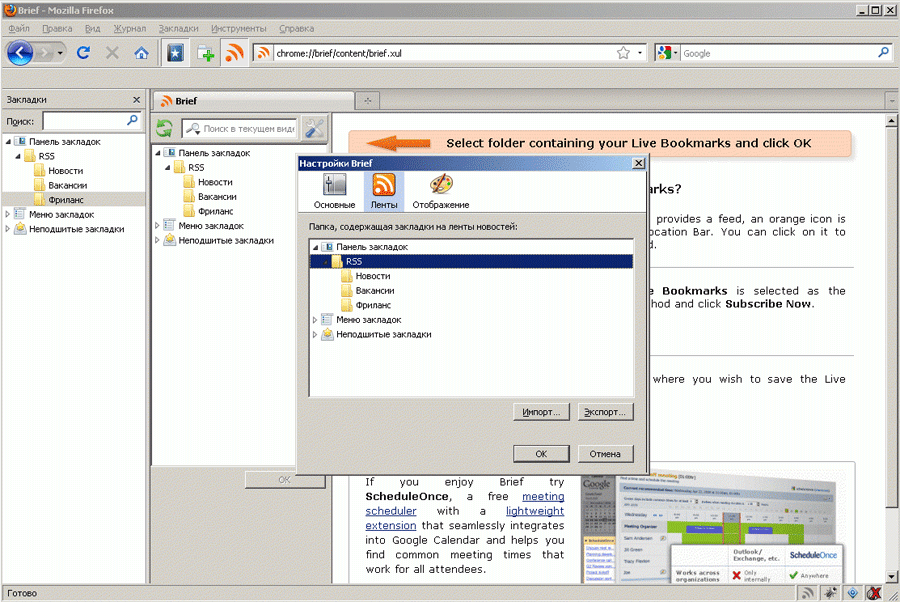Select Новости folder in the dialog tree

tap(373, 276)
